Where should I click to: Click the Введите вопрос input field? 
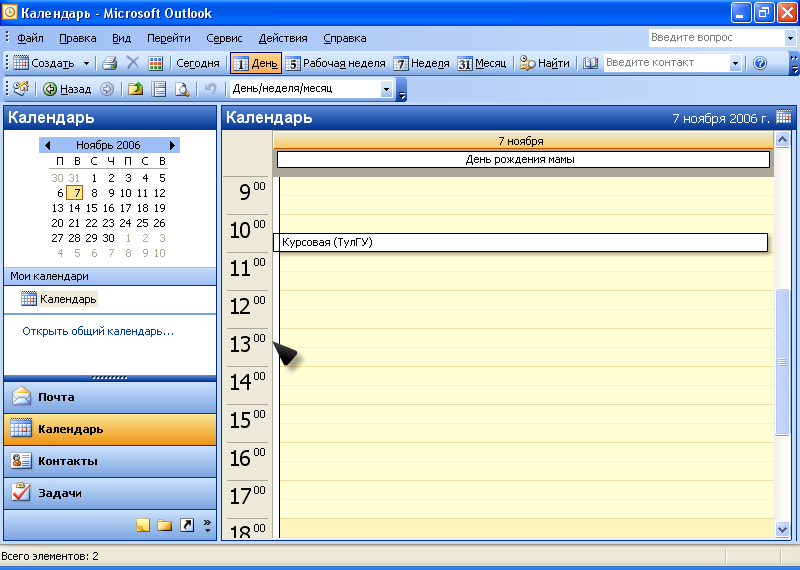click(x=717, y=38)
